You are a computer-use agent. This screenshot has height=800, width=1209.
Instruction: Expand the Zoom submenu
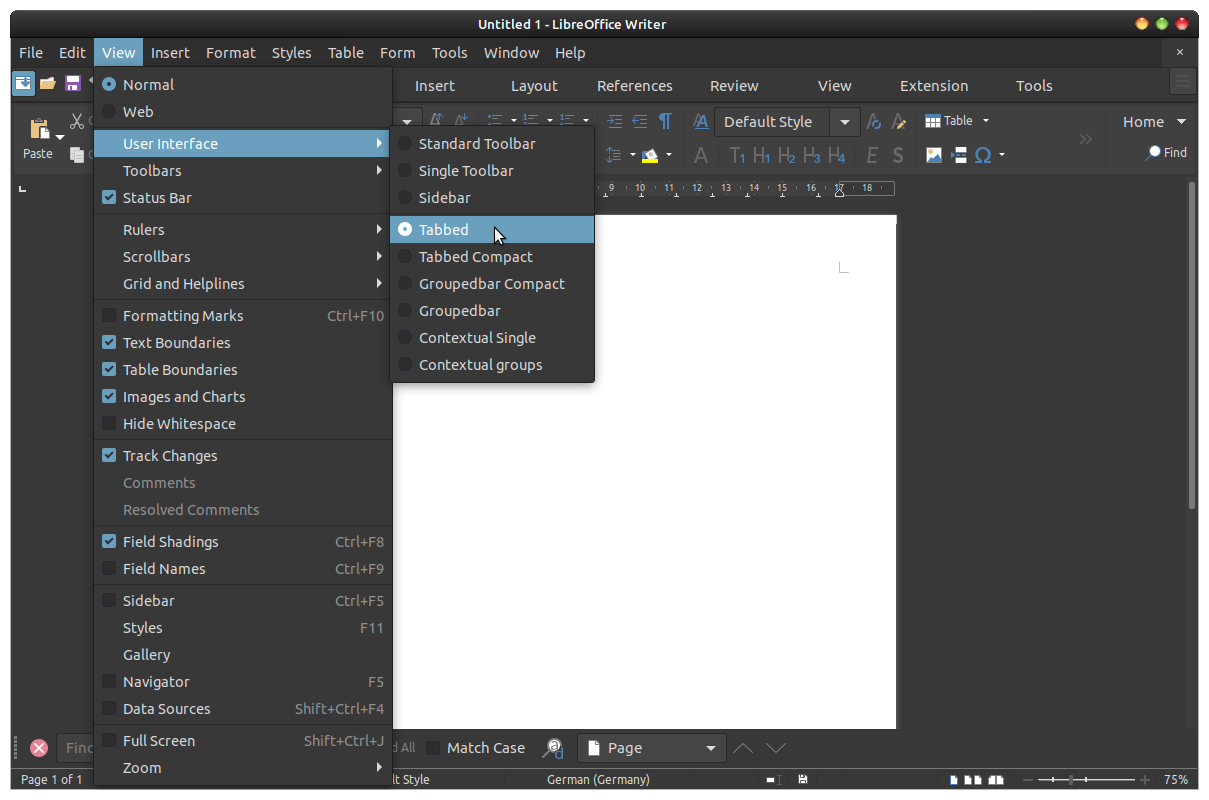tap(243, 768)
